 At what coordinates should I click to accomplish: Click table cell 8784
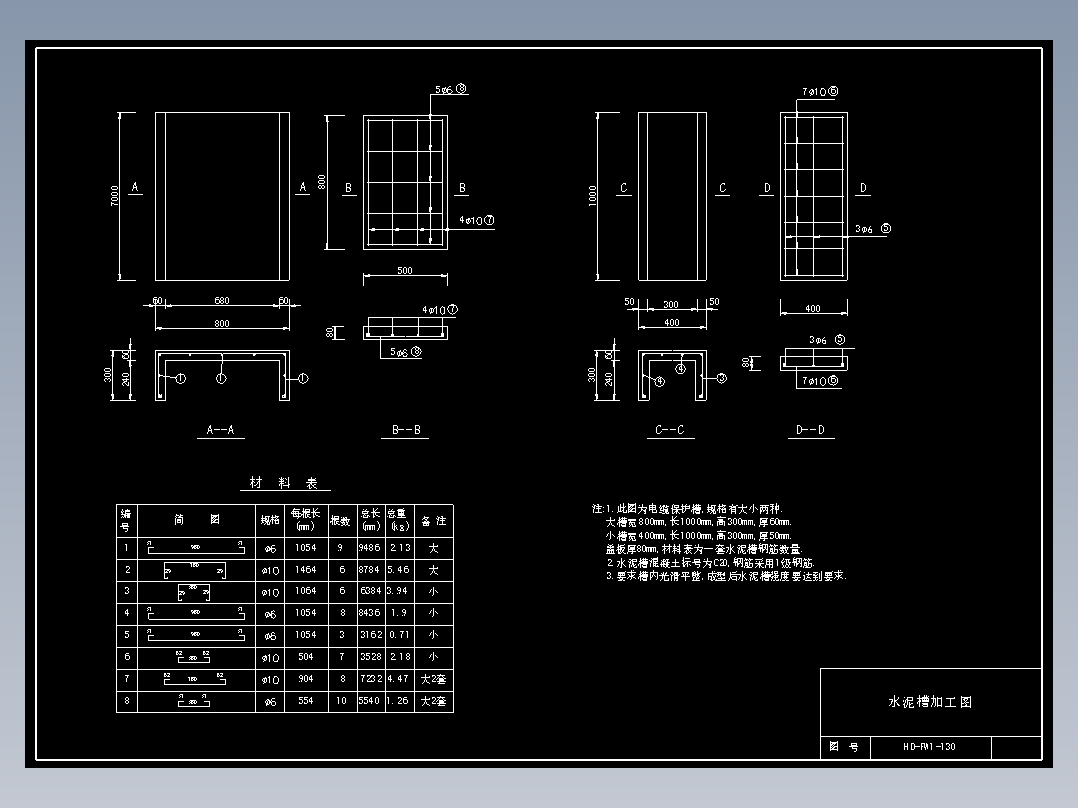tap(369, 570)
